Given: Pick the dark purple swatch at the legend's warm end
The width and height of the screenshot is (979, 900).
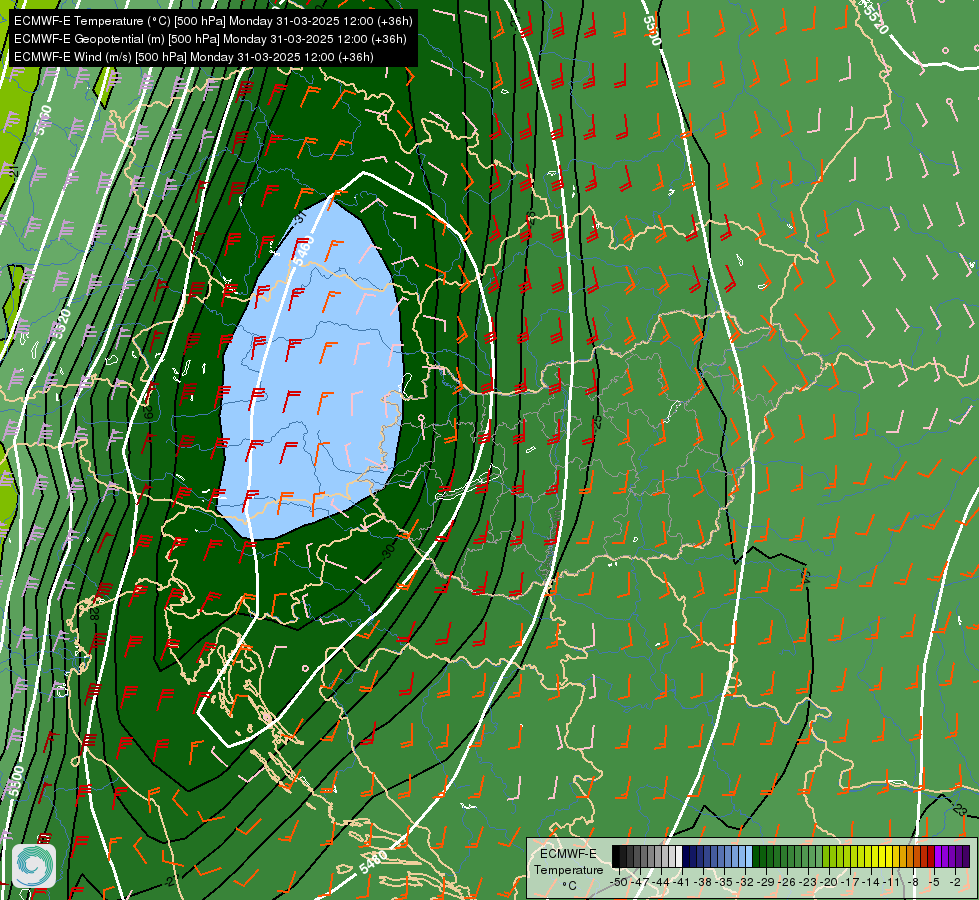Looking at the screenshot, I should click(x=966, y=856).
